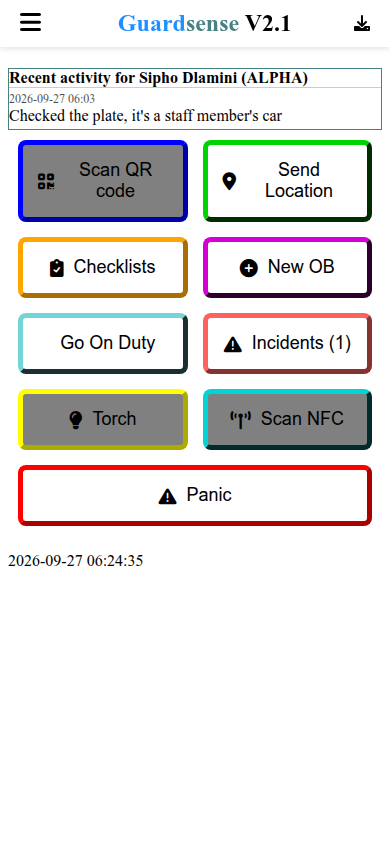
Task: Click the warning triangle beside Panic
Action: coord(168,496)
